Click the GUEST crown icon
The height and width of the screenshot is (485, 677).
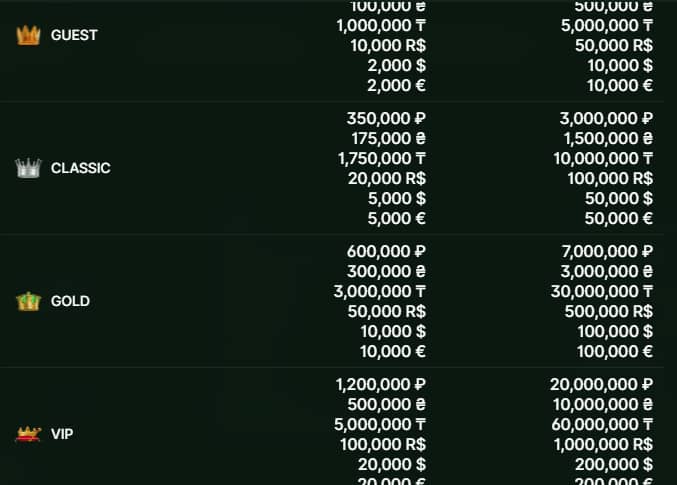click(28, 35)
